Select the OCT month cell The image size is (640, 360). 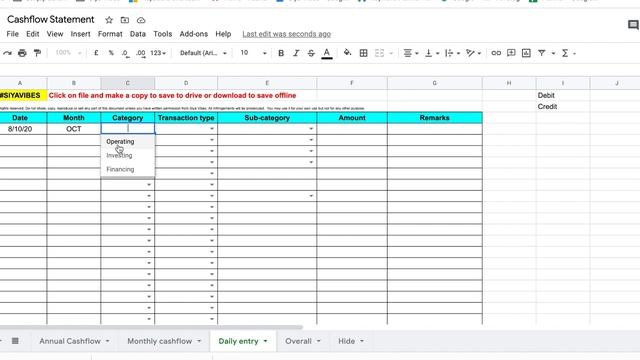pyautogui.click(x=74, y=129)
